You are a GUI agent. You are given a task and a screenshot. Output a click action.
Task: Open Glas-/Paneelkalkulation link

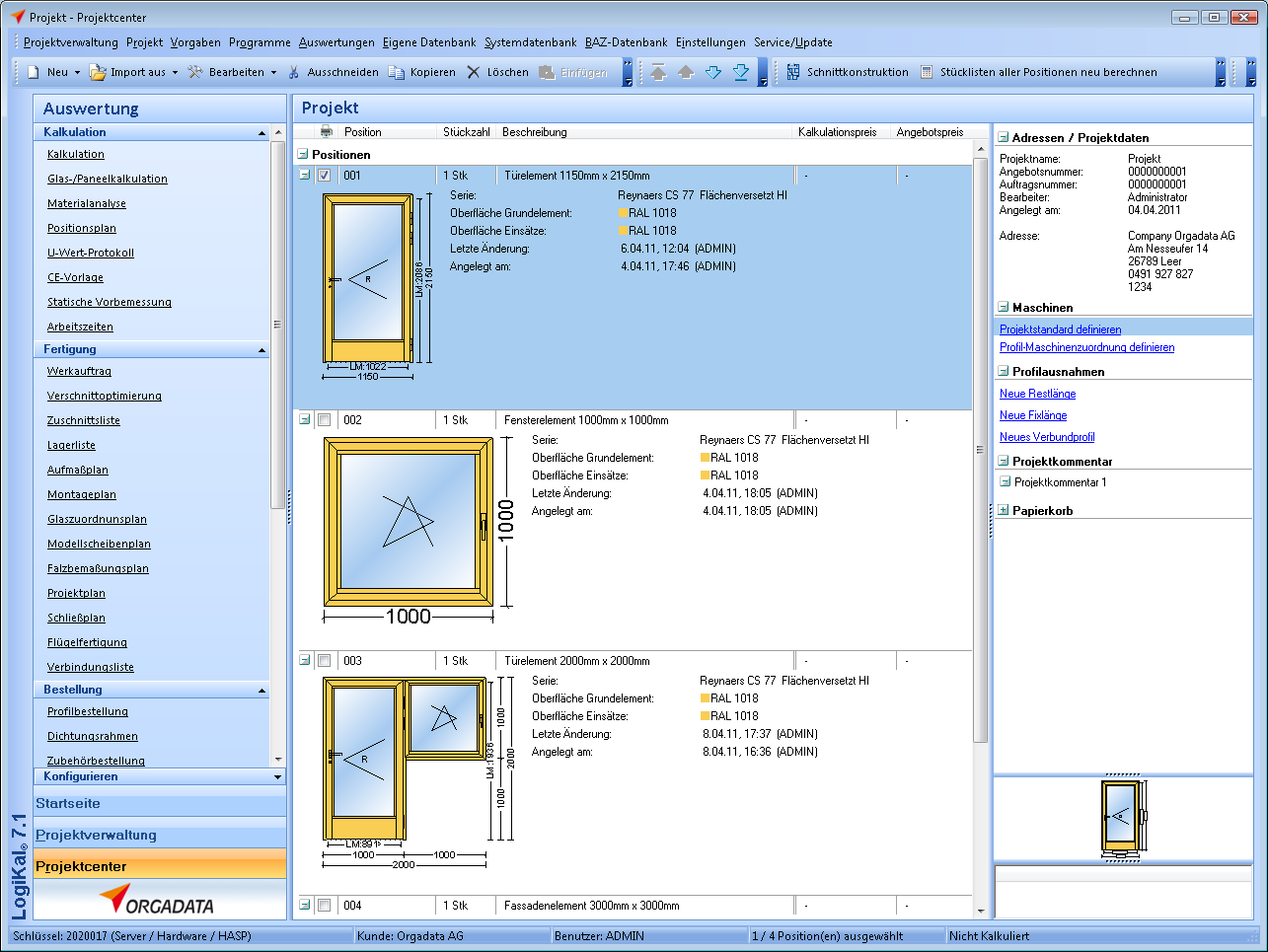point(108,179)
